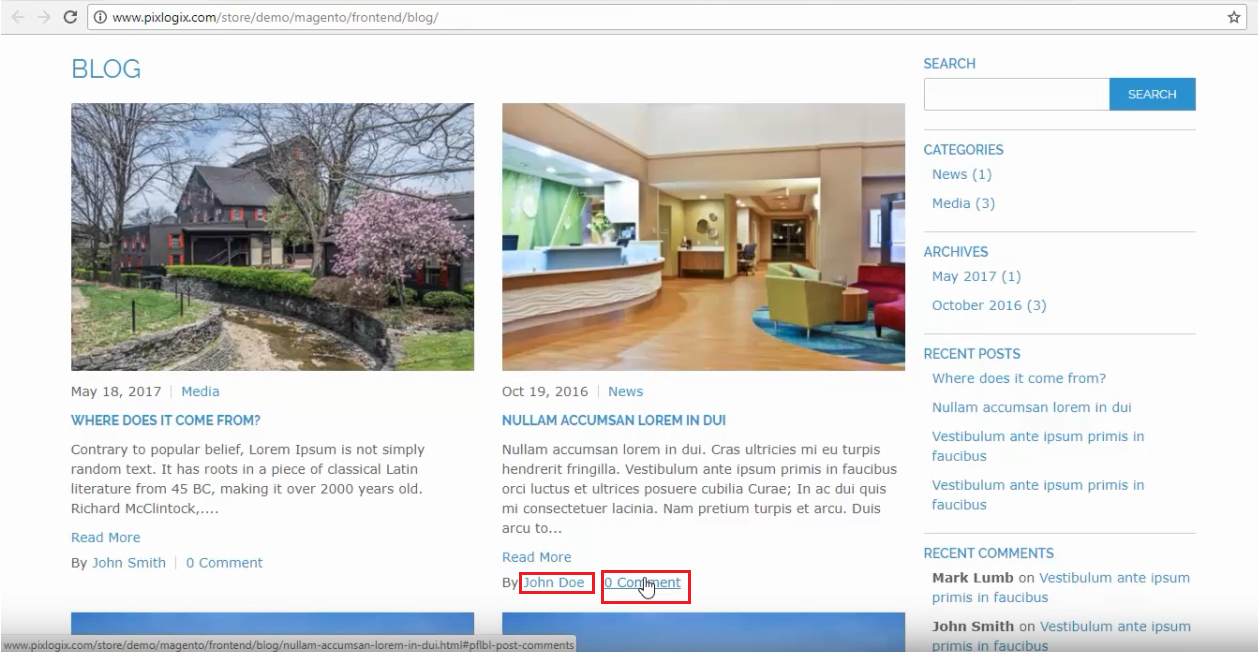The height and width of the screenshot is (652, 1258).
Task: Open Mark Lumb's comment post link
Action: pyautogui.click(x=1061, y=587)
